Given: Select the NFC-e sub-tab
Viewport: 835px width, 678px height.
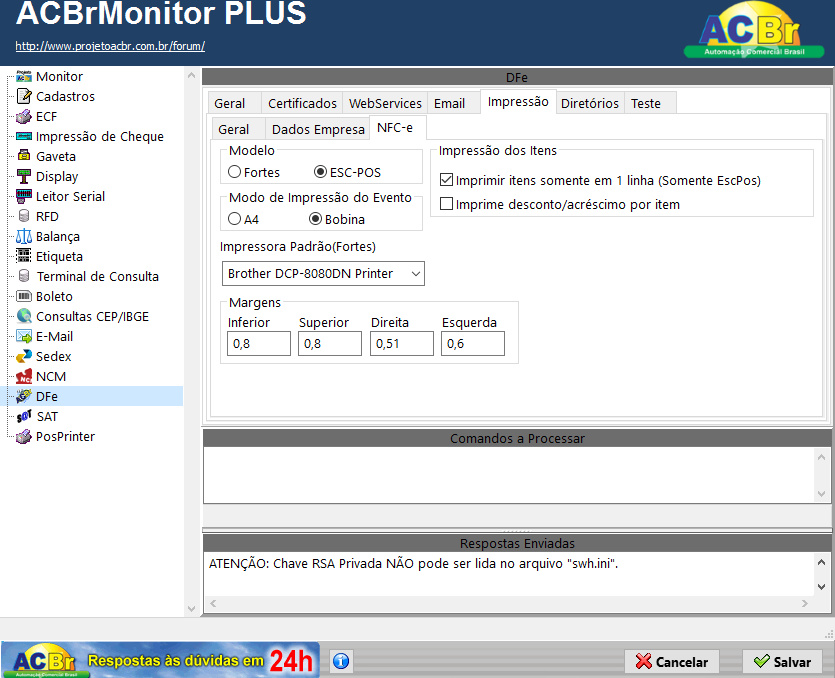Looking at the screenshot, I should coord(395,128).
